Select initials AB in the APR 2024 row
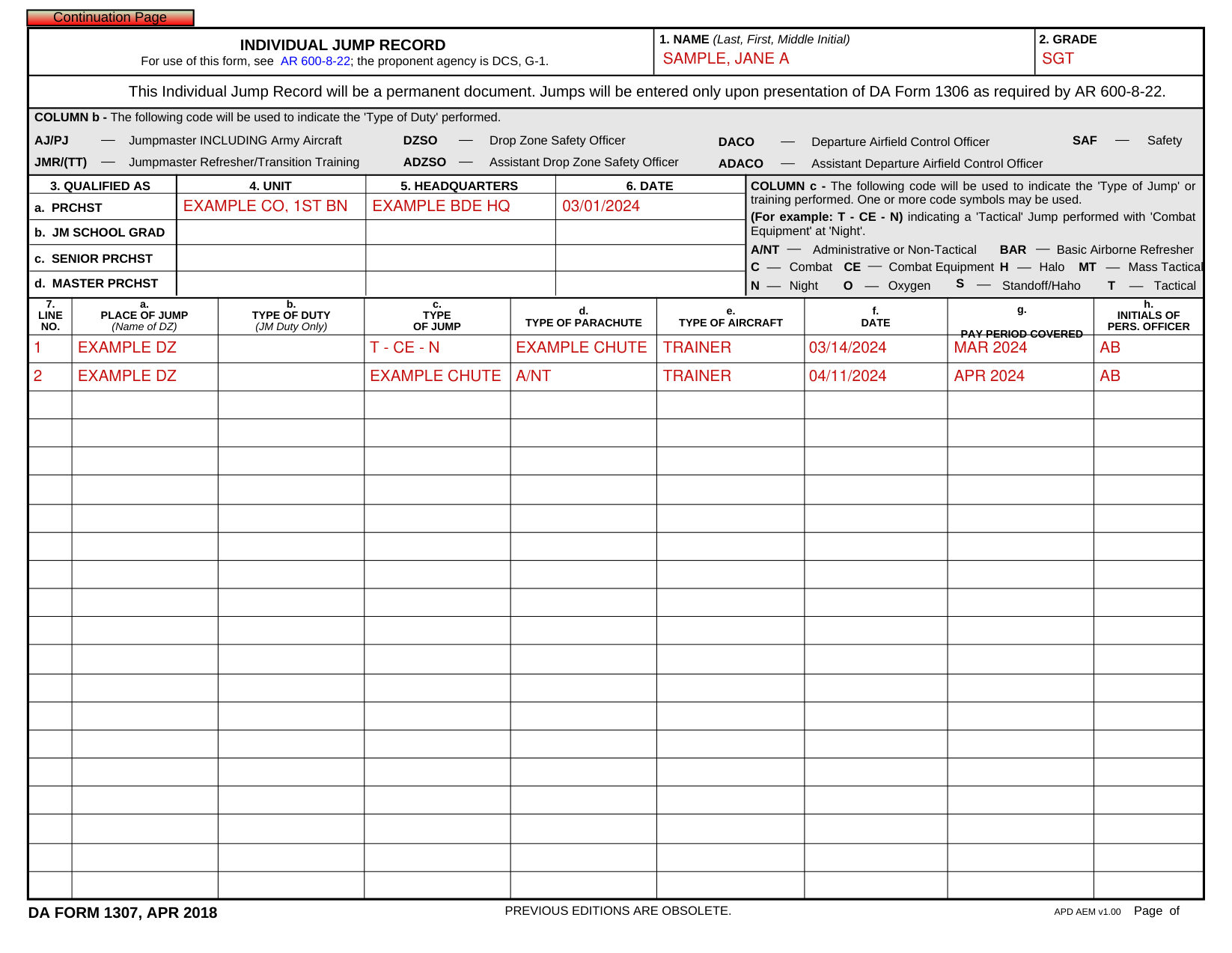 pos(1148,377)
